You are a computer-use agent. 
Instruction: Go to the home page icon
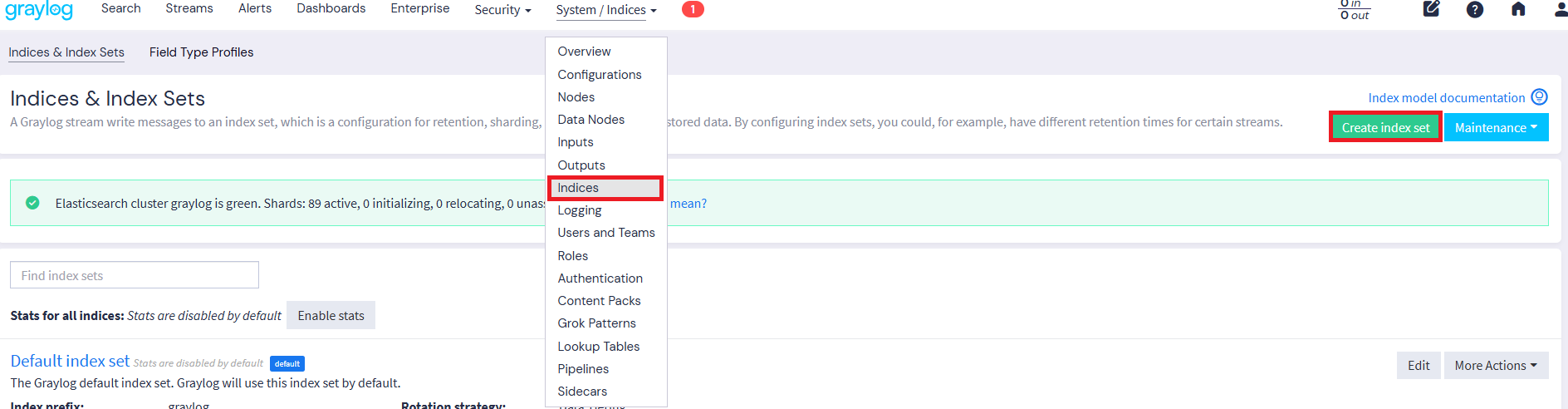coord(1518,9)
